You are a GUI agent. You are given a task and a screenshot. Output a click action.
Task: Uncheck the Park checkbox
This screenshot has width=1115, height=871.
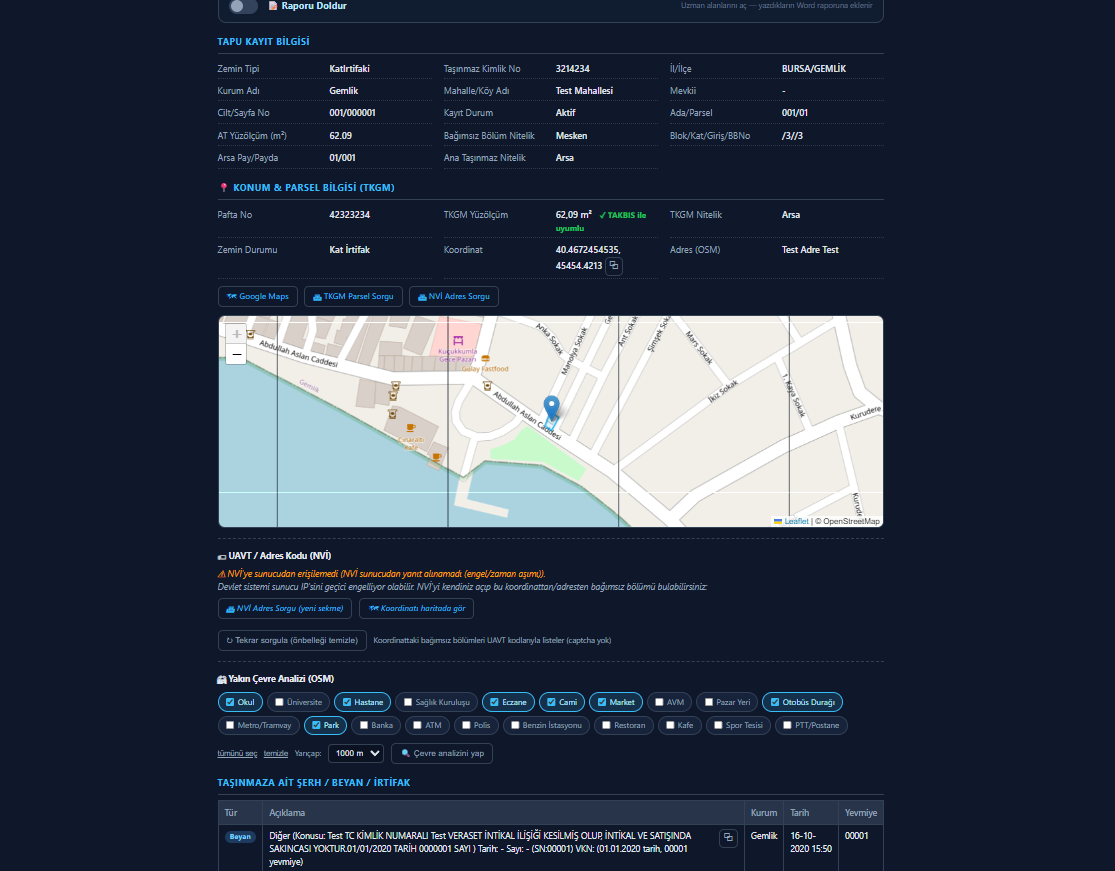(x=316, y=726)
